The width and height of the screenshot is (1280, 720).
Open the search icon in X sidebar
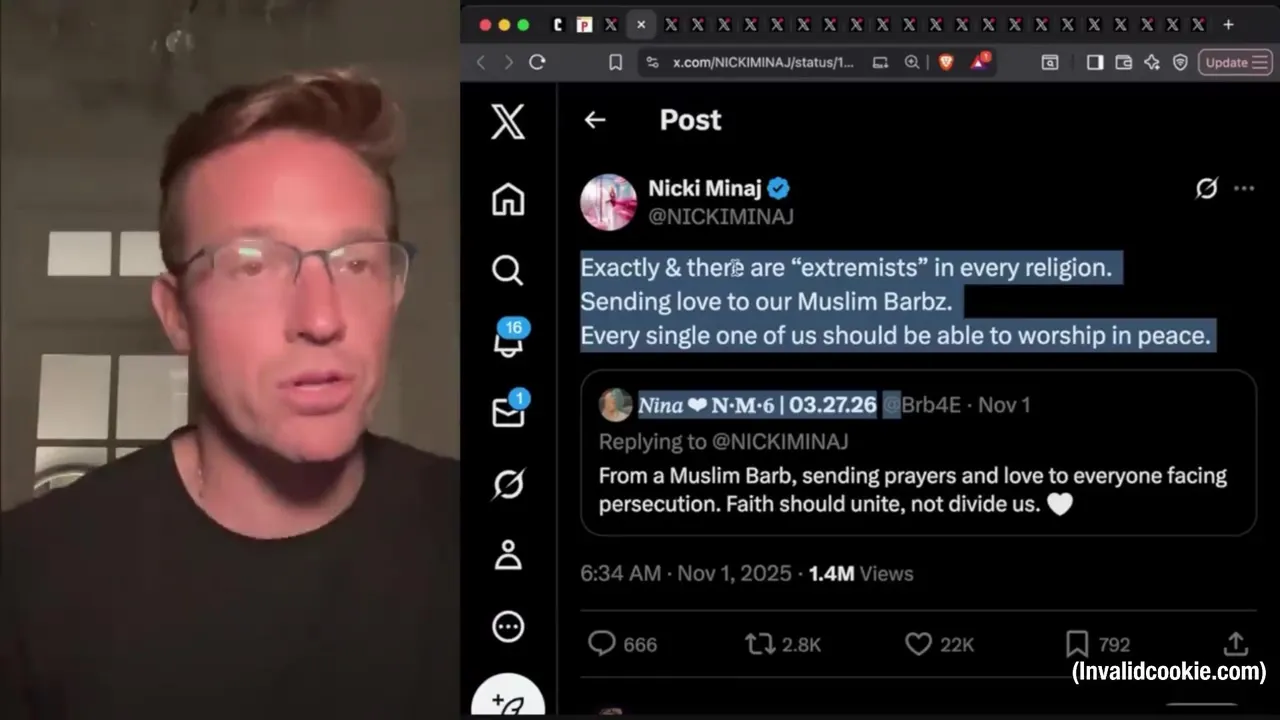pyautogui.click(x=508, y=270)
